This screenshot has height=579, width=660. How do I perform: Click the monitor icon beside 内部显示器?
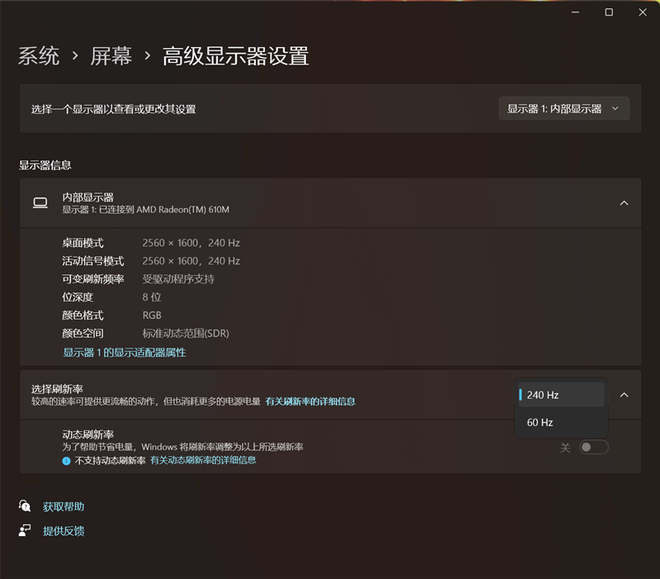pos(40,202)
